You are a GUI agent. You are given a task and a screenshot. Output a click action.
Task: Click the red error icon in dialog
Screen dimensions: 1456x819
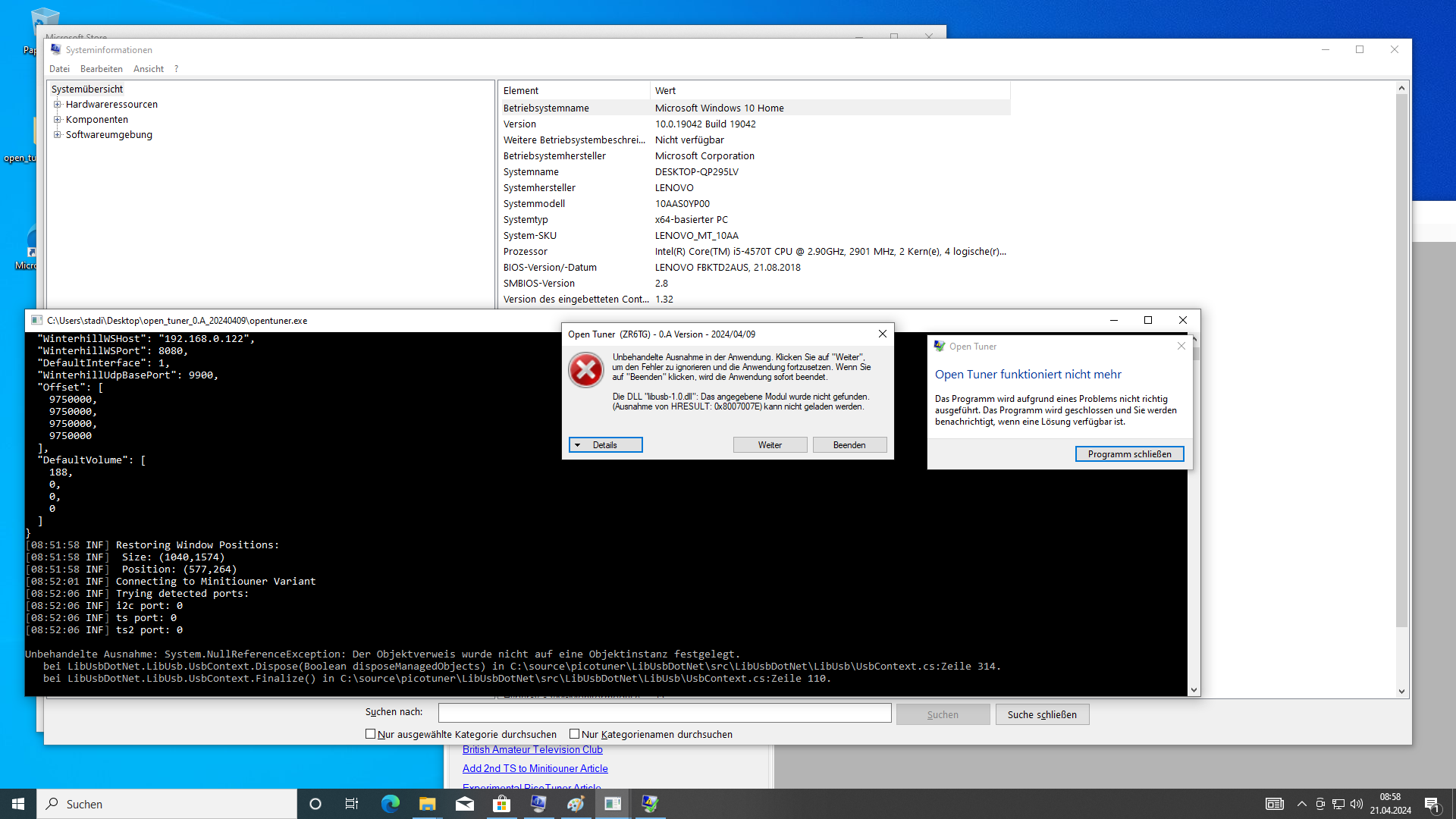tap(586, 370)
